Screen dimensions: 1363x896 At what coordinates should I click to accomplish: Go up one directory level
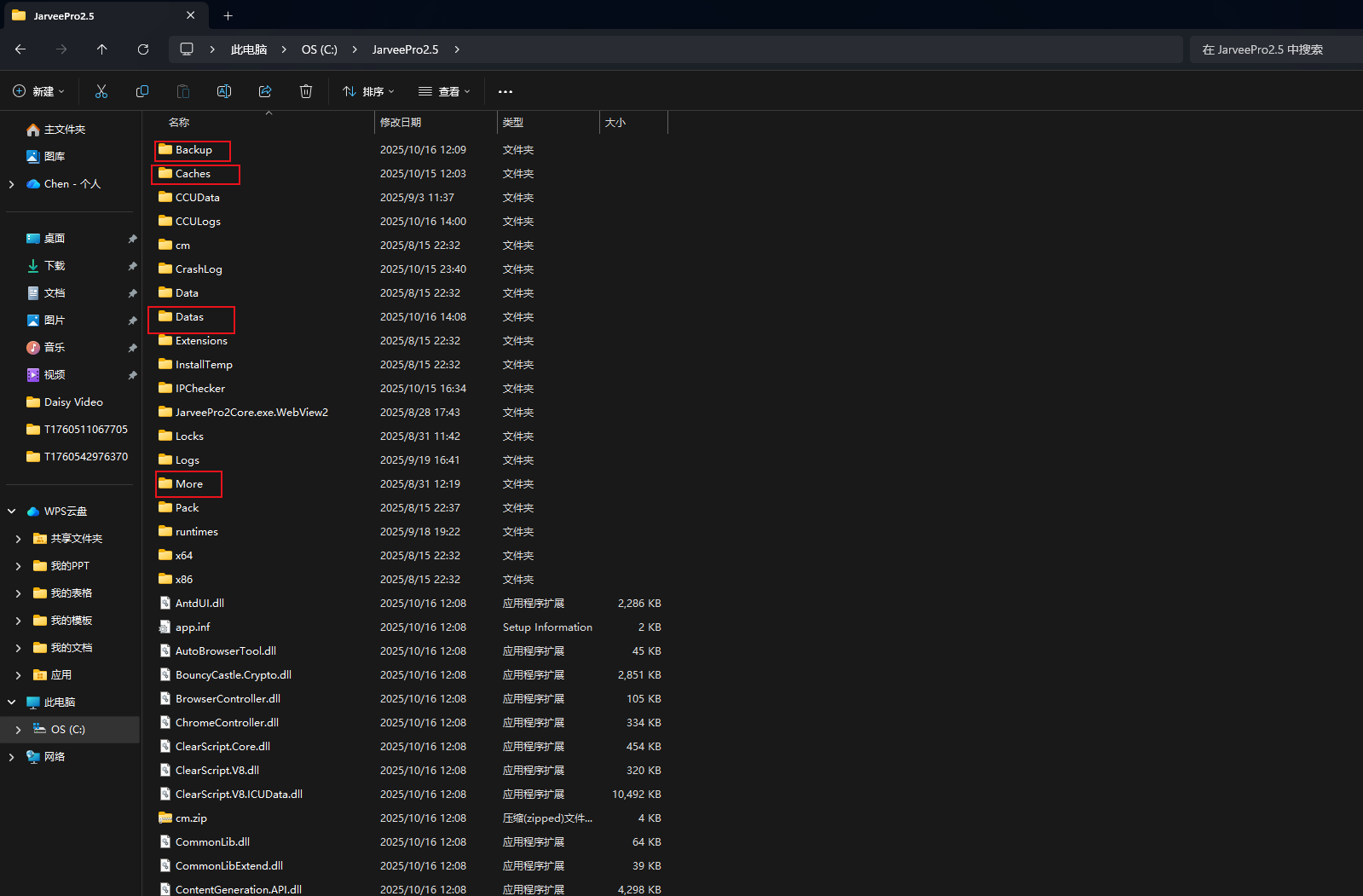pos(102,49)
